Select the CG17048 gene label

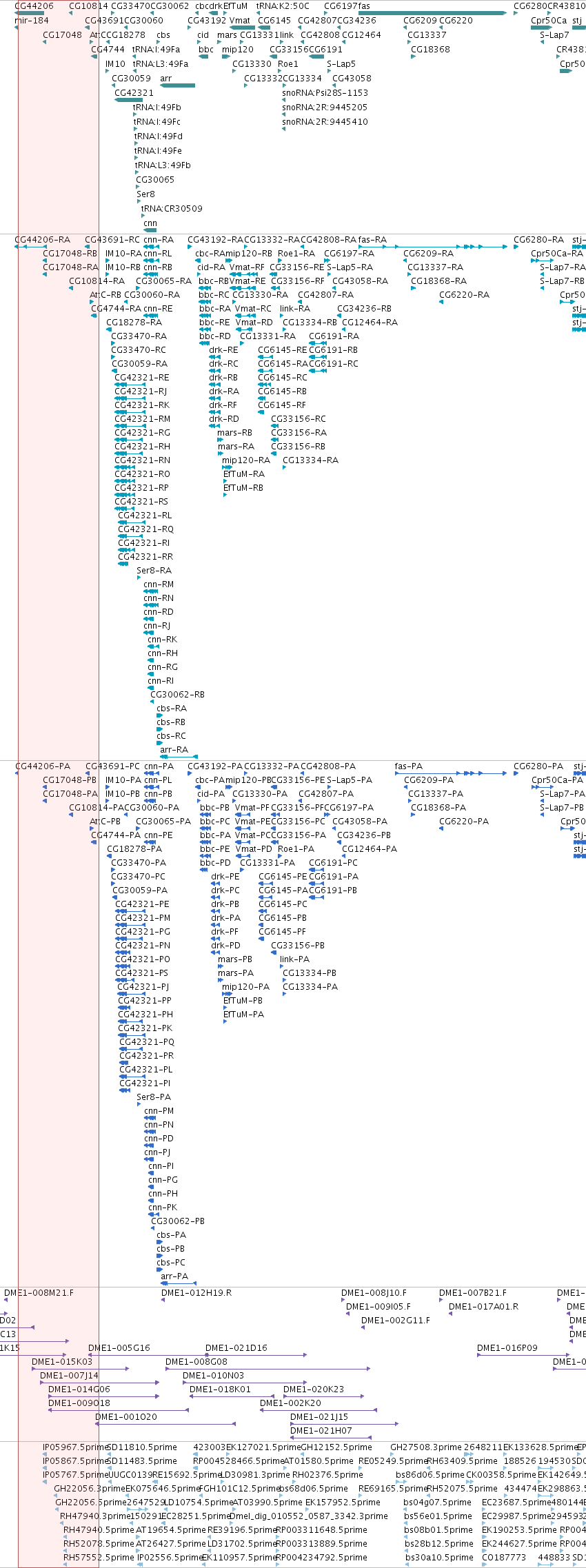click(62, 35)
